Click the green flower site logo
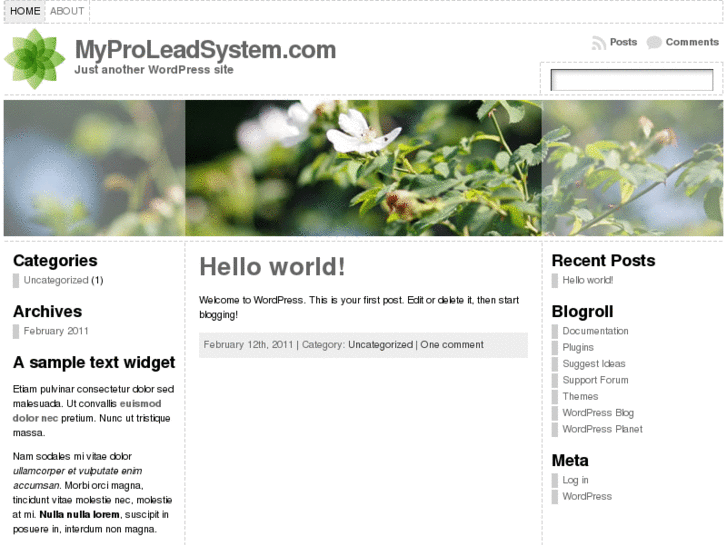 (x=35, y=59)
